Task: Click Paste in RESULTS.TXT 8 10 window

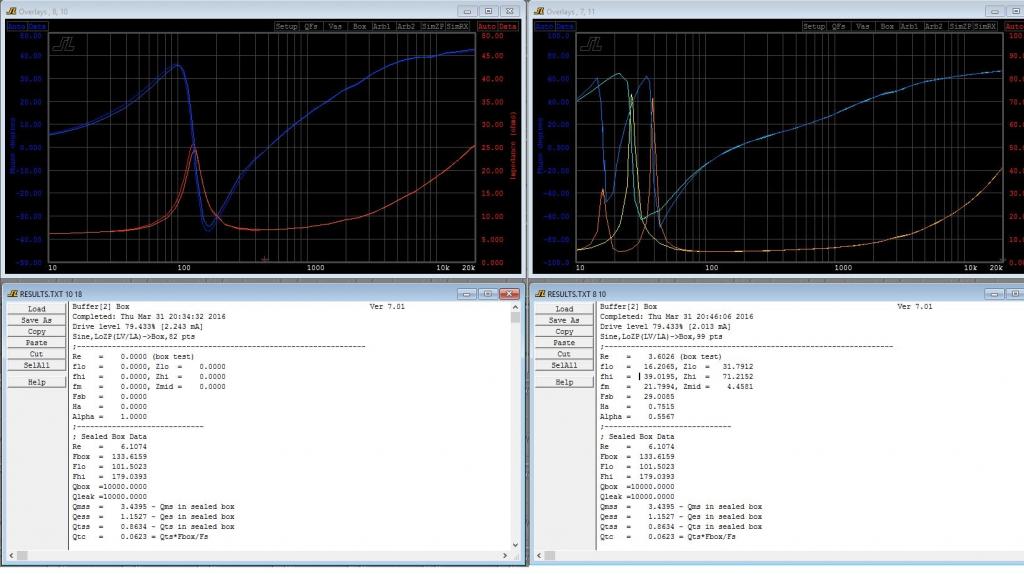Action: click(564, 342)
